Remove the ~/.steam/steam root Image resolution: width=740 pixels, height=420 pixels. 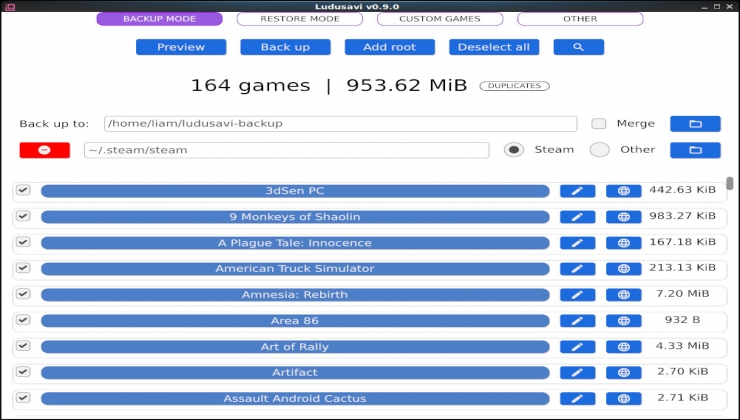coord(45,150)
